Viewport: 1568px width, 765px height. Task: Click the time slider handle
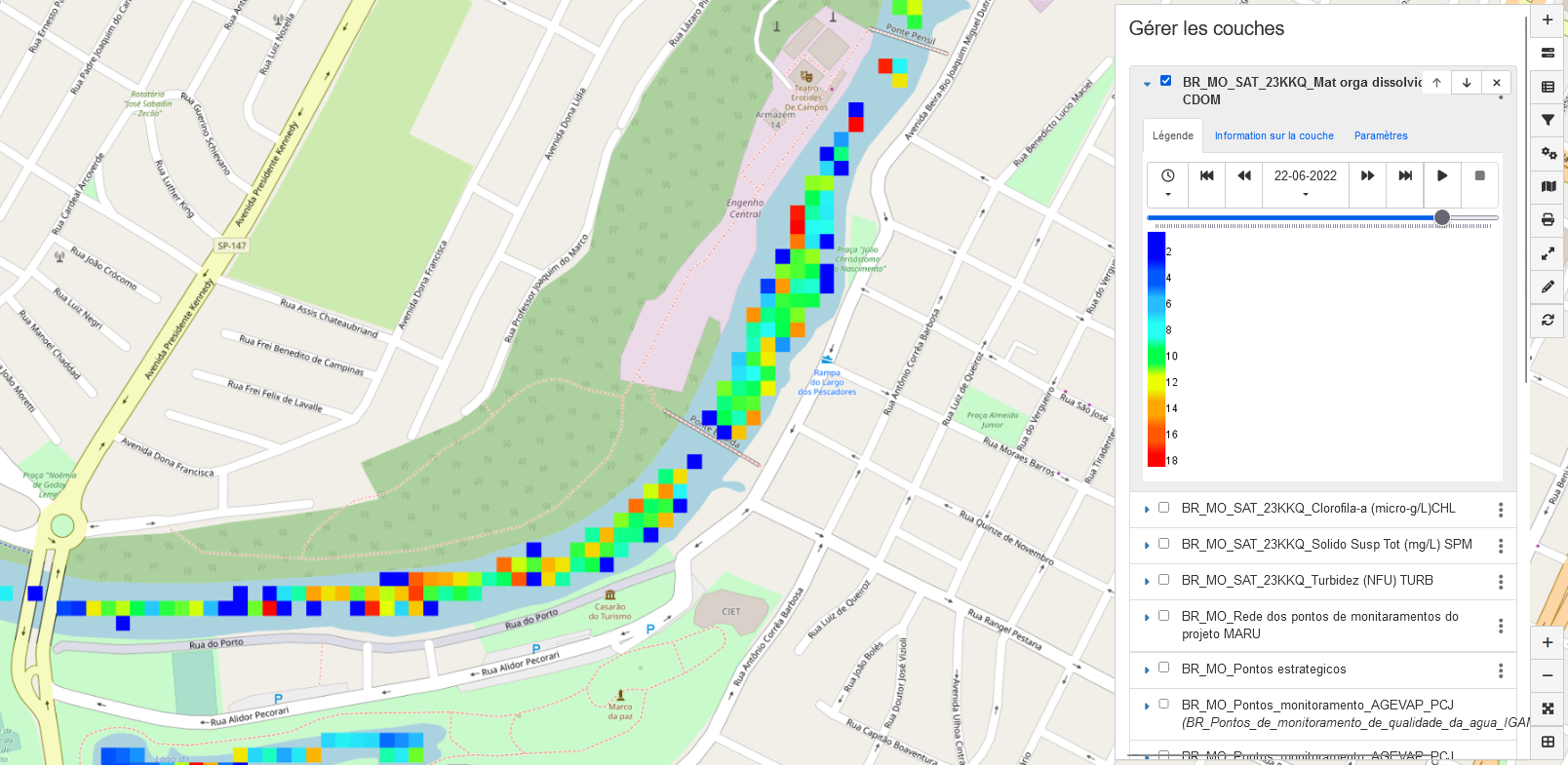1442,218
